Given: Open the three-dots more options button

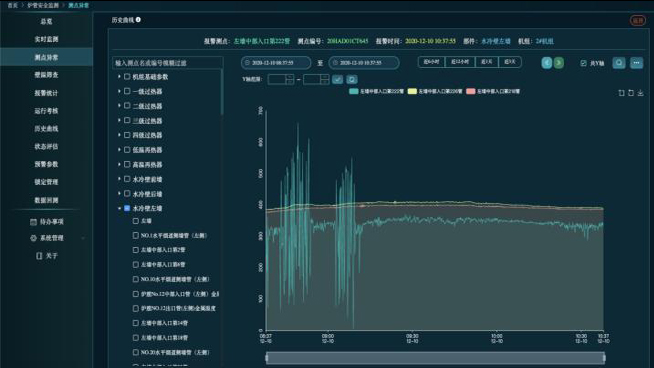Looking at the screenshot, I should (636, 63).
